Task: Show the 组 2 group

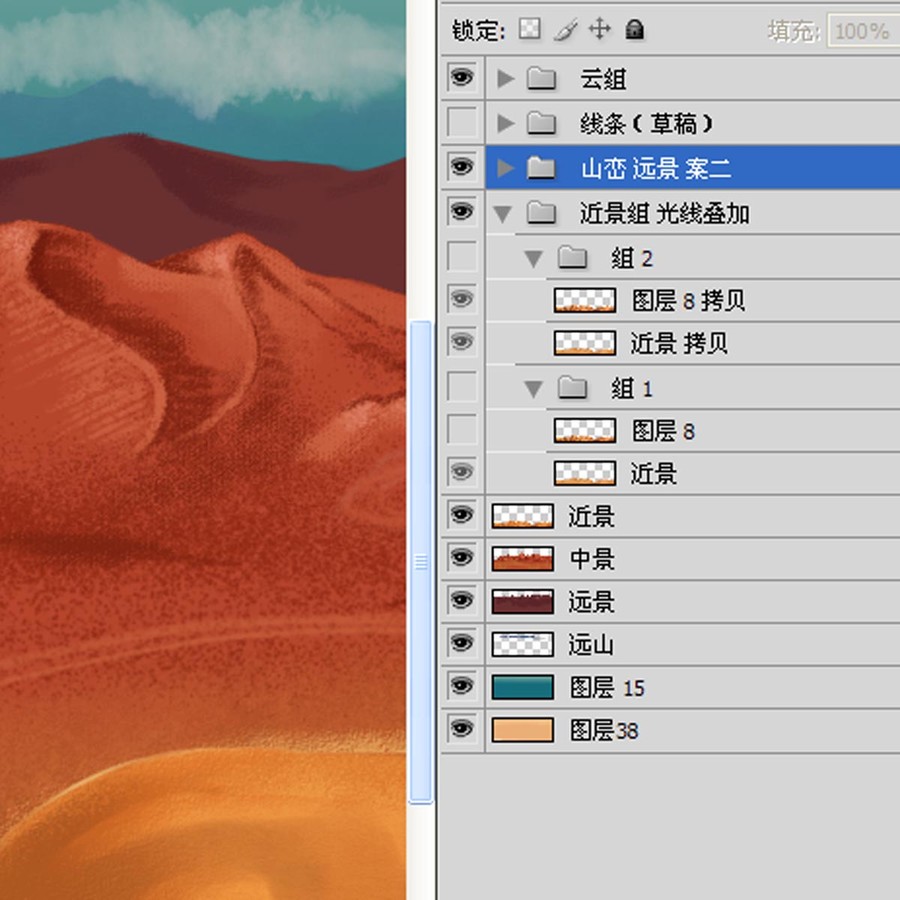Action: pyautogui.click(x=462, y=257)
